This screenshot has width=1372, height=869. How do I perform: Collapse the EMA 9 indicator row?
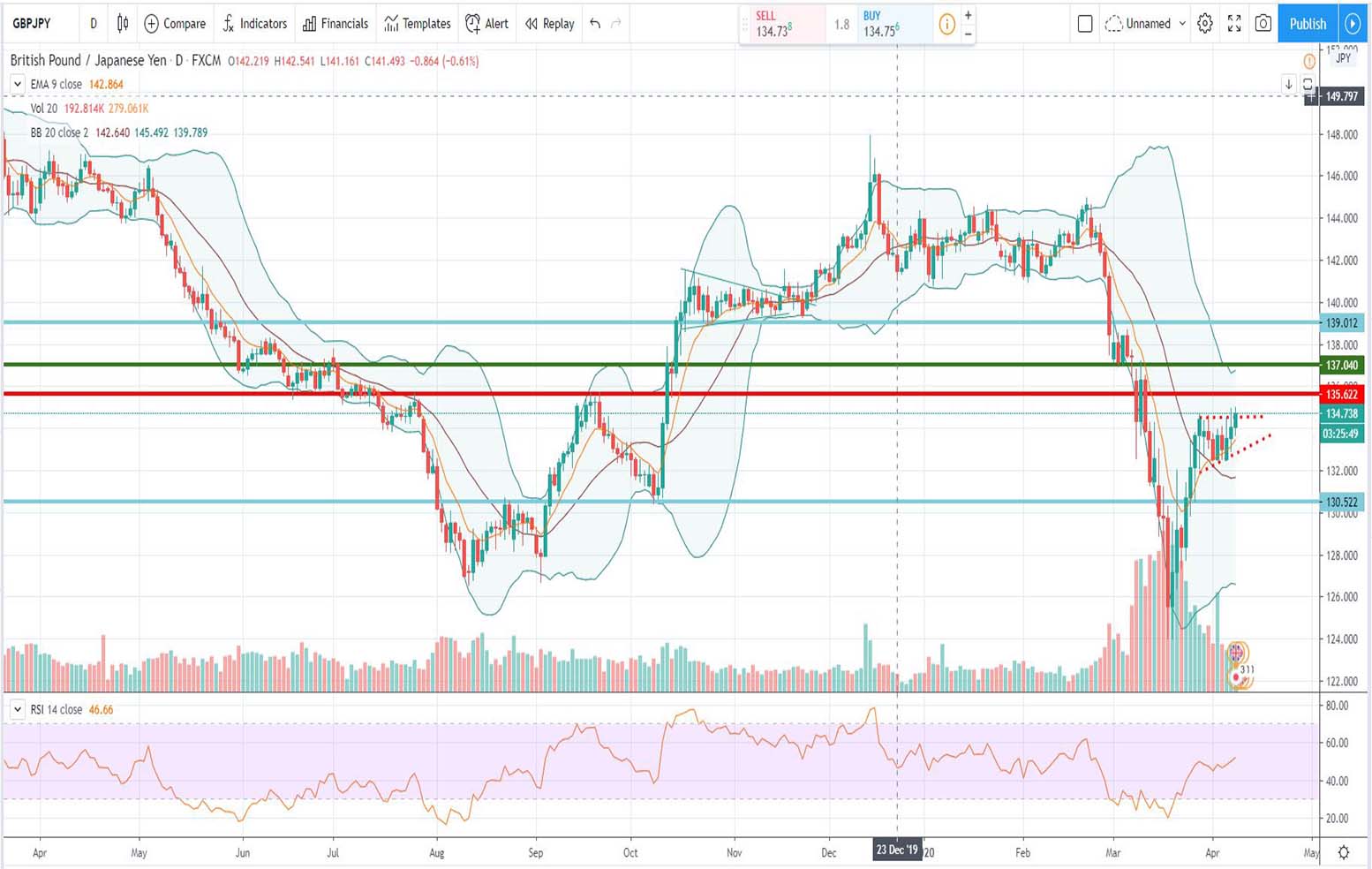tap(17, 84)
